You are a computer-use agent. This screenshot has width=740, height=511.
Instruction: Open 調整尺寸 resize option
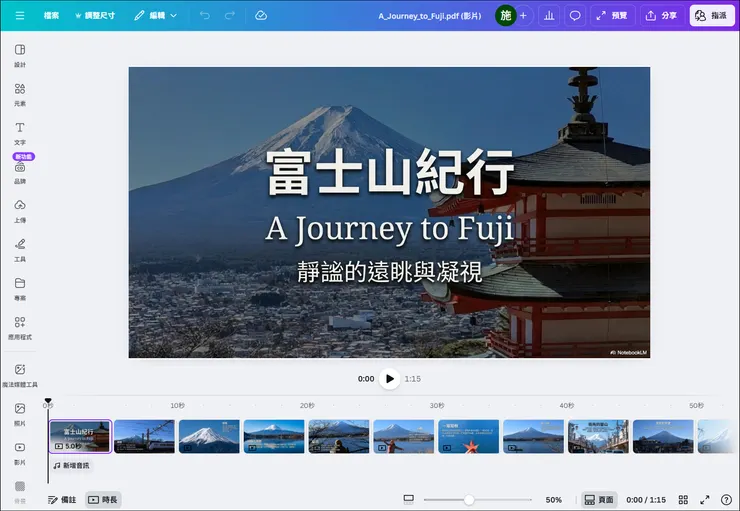coord(95,16)
